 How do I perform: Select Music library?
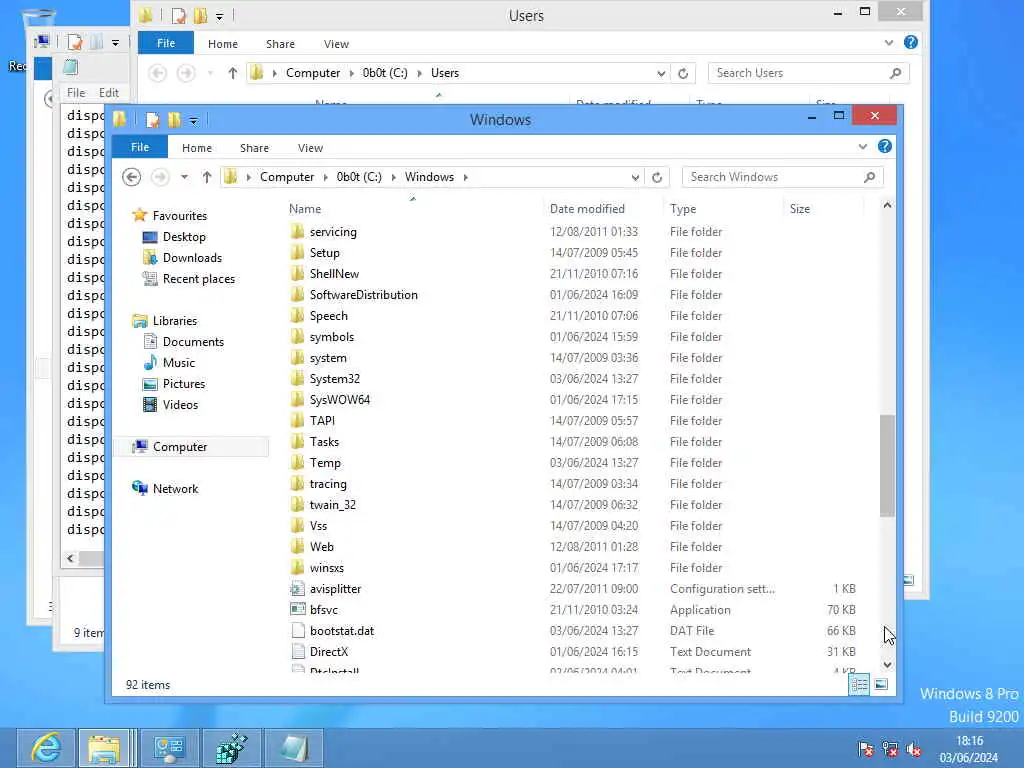(179, 362)
